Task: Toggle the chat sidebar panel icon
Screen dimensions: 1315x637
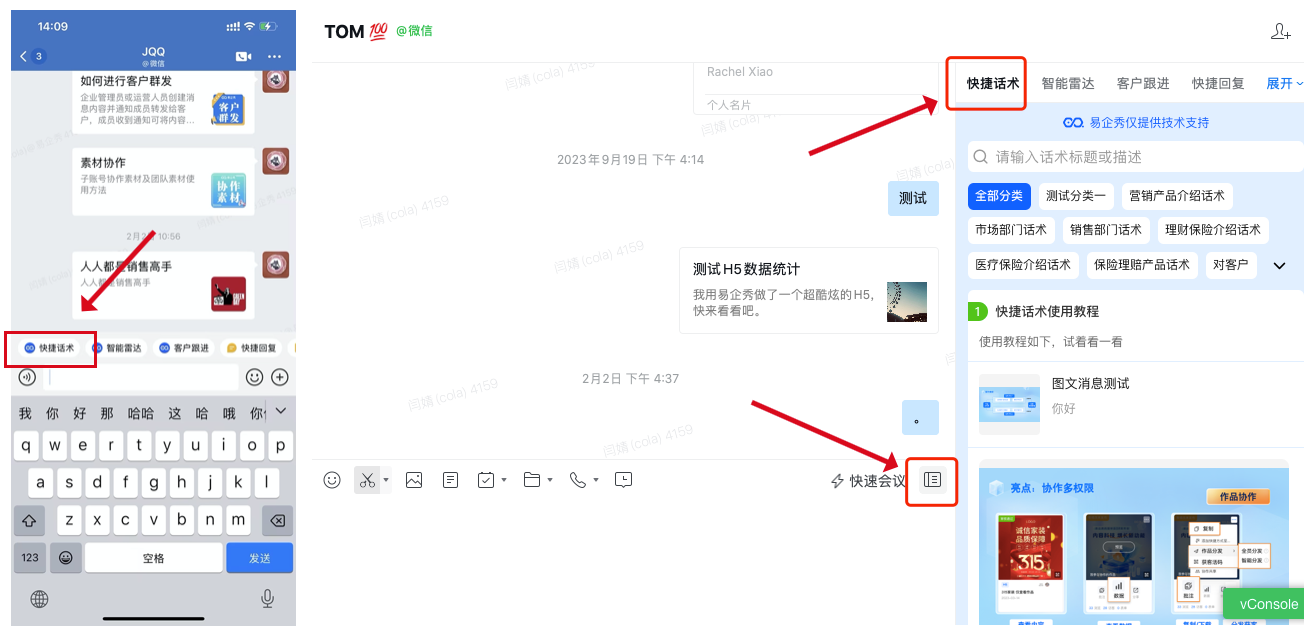Action: point(933,480)
